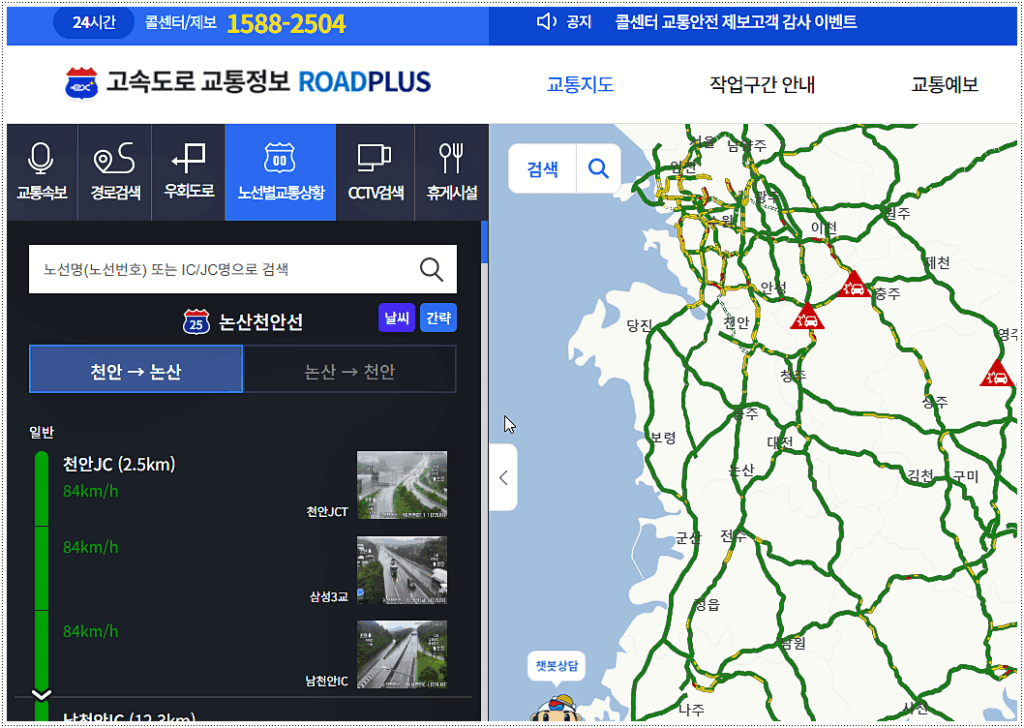Screen dimensions: 1024x728
Task: Click the magnifier in route search box
Action: click(431, 269)
